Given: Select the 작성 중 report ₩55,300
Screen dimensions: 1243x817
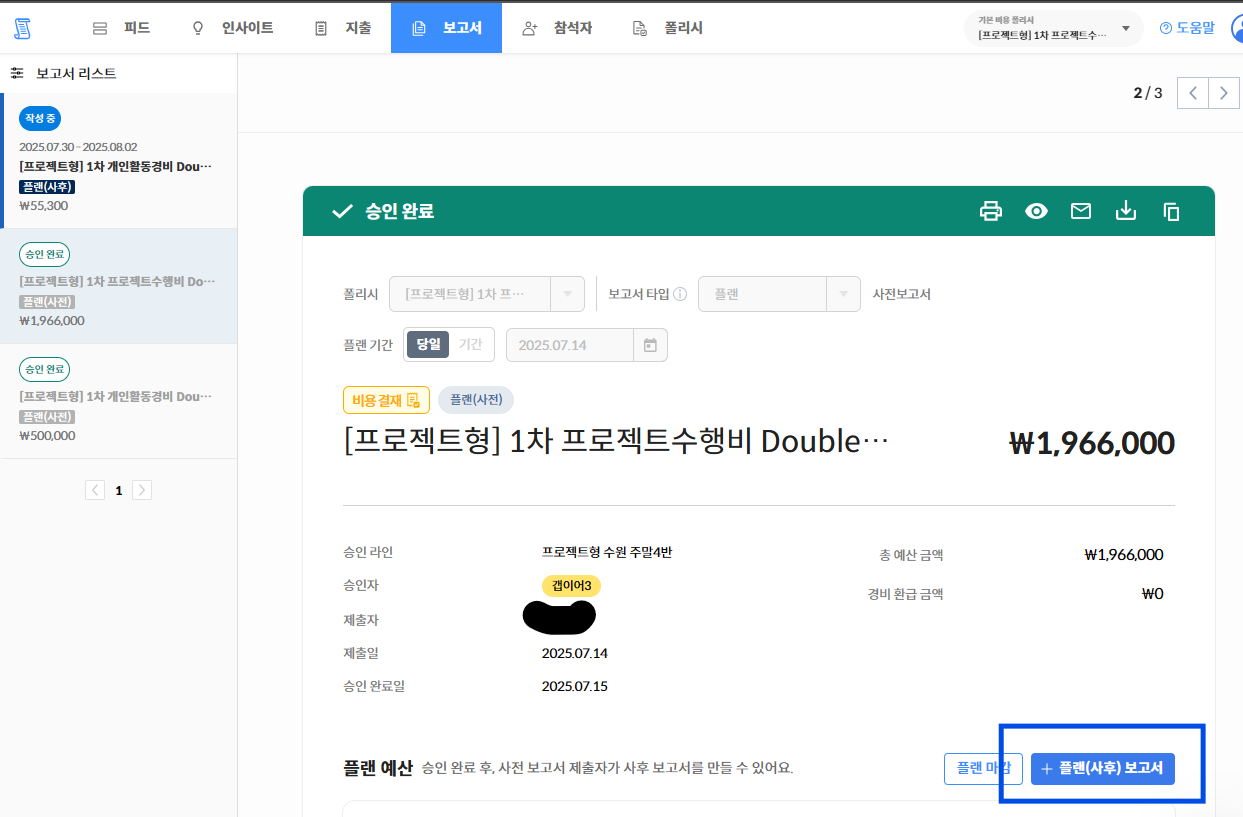Looking at the screenshot, I should tap(119, 161).
